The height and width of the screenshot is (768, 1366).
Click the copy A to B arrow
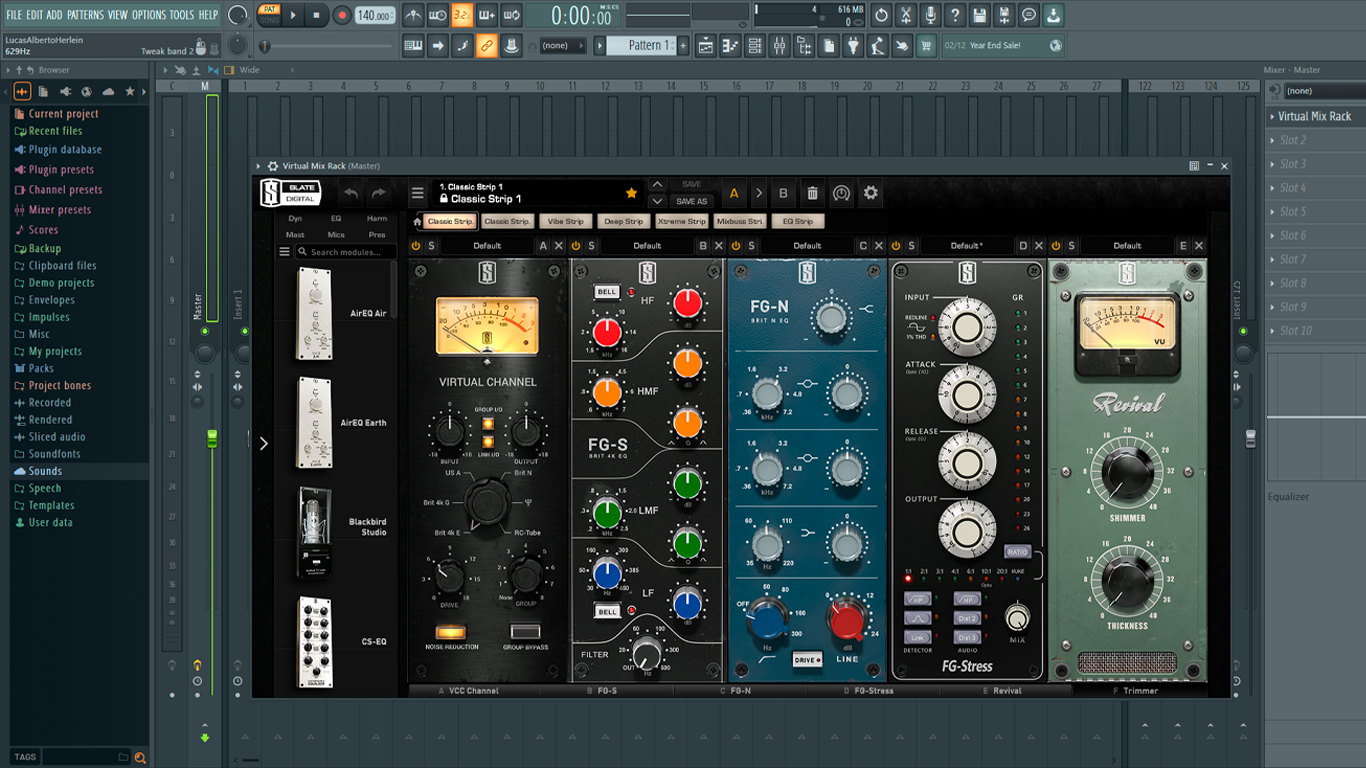759,193
